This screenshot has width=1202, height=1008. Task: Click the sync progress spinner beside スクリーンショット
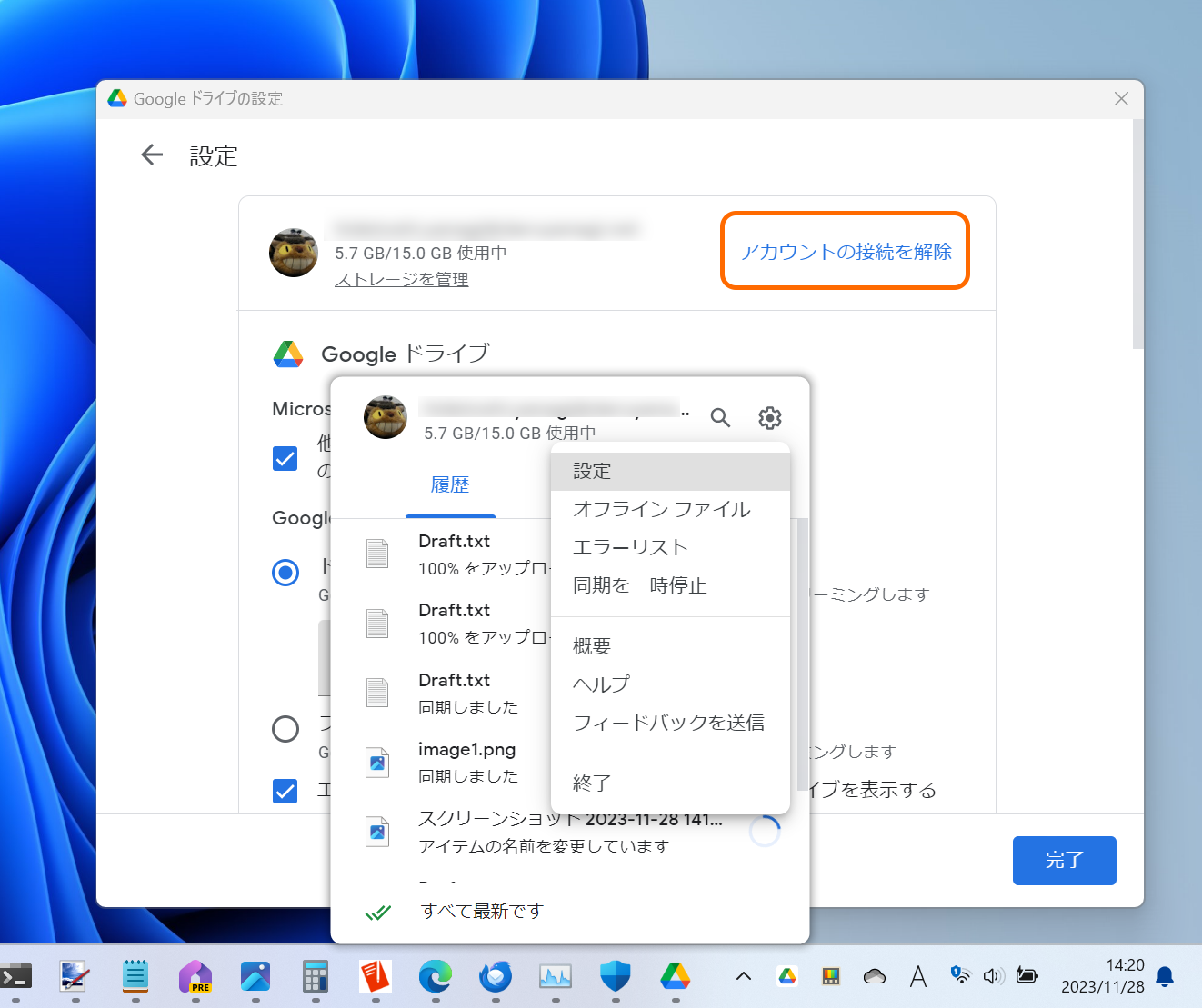pyautogui.click(x=766, y=830)
